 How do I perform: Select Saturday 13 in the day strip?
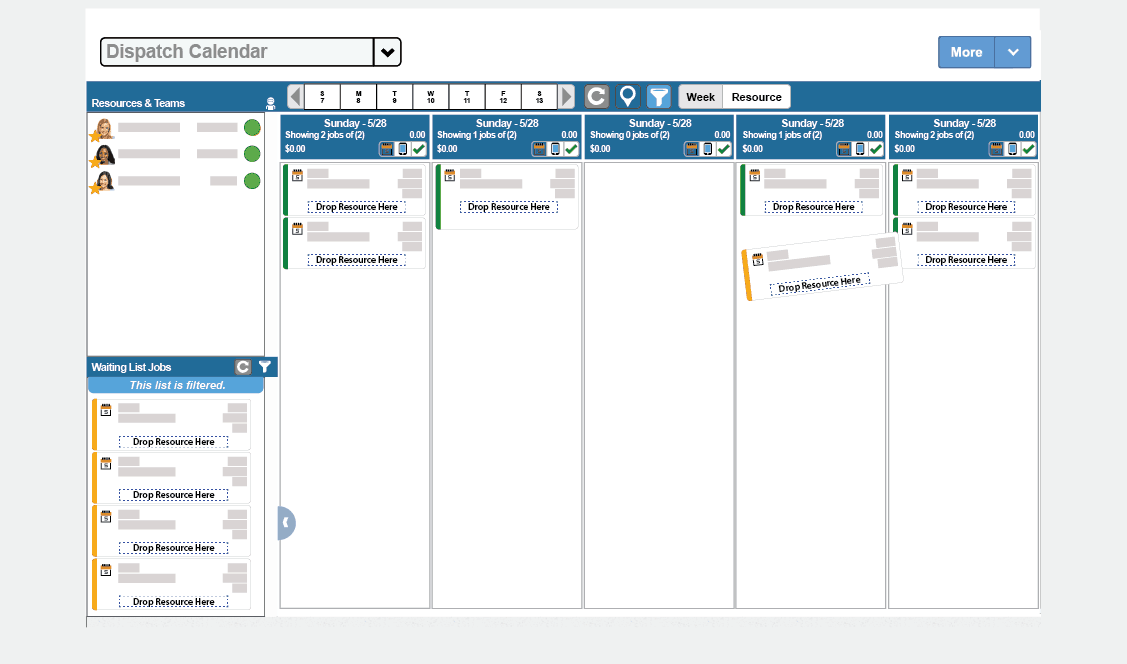[x=539, y=96]
